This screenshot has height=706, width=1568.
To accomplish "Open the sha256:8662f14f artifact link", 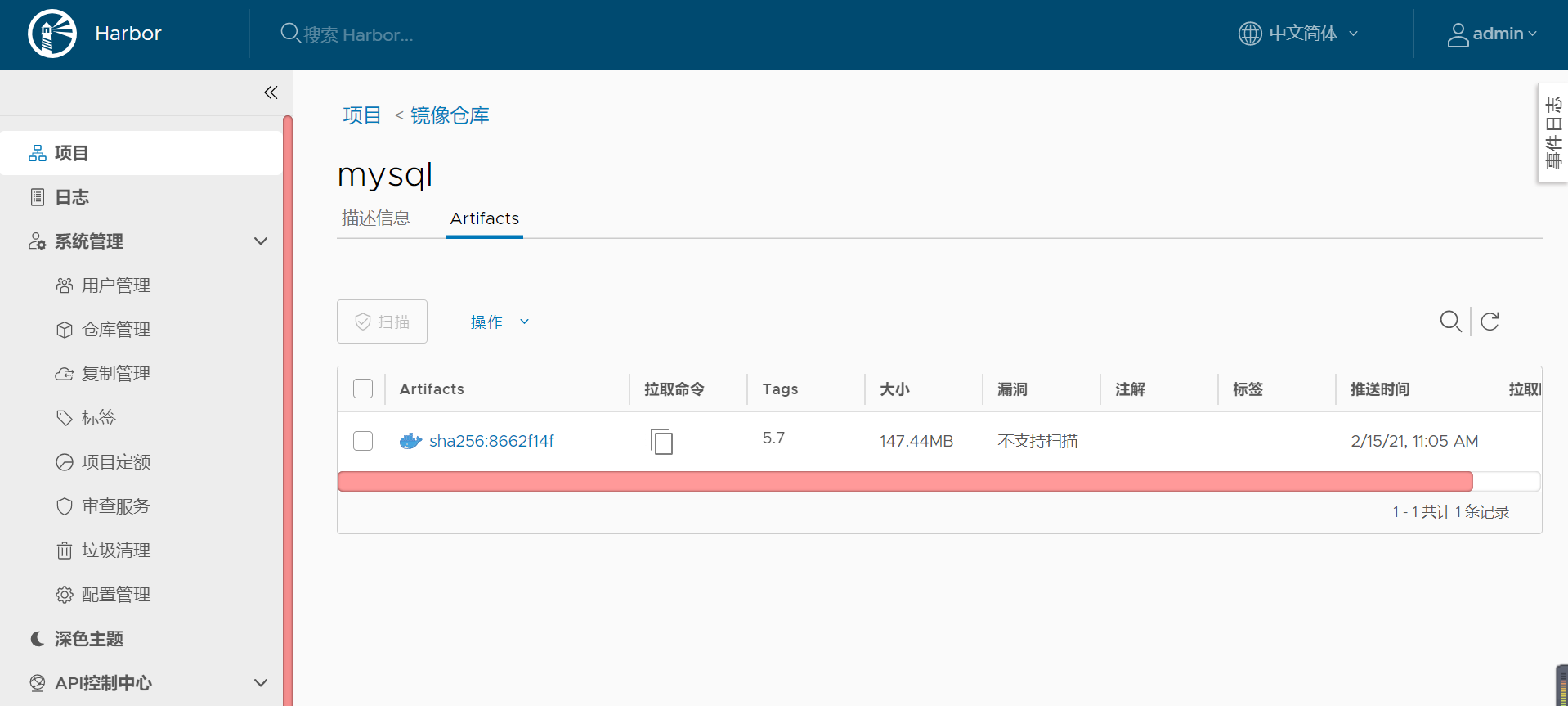I will pyautogui.click(x=491, y=441).
